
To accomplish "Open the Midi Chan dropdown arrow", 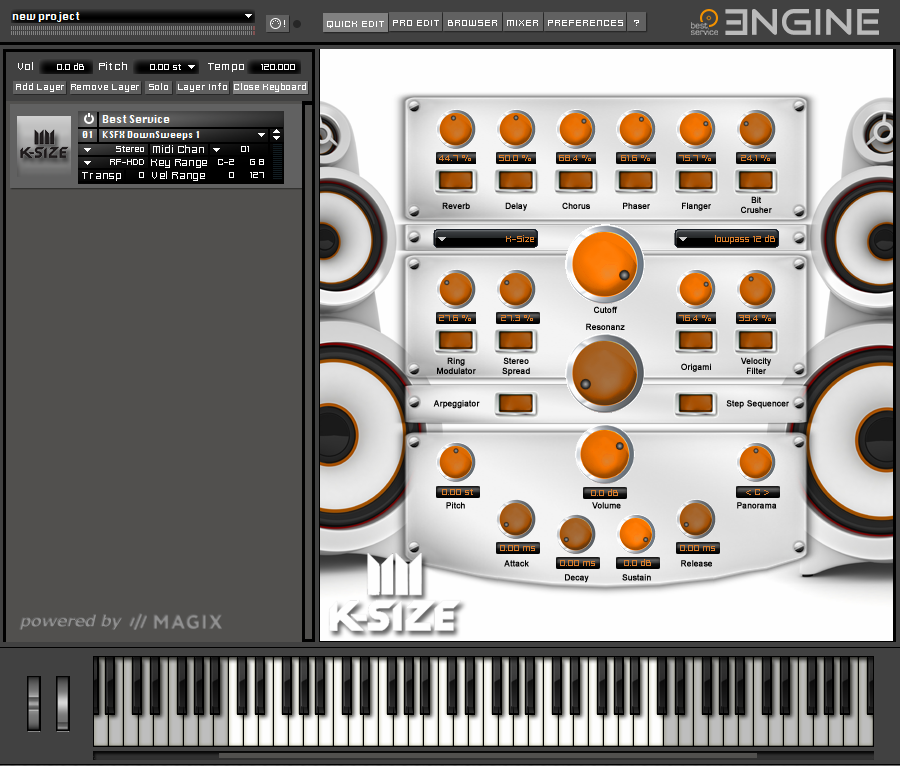I will [x=216, y=150].
